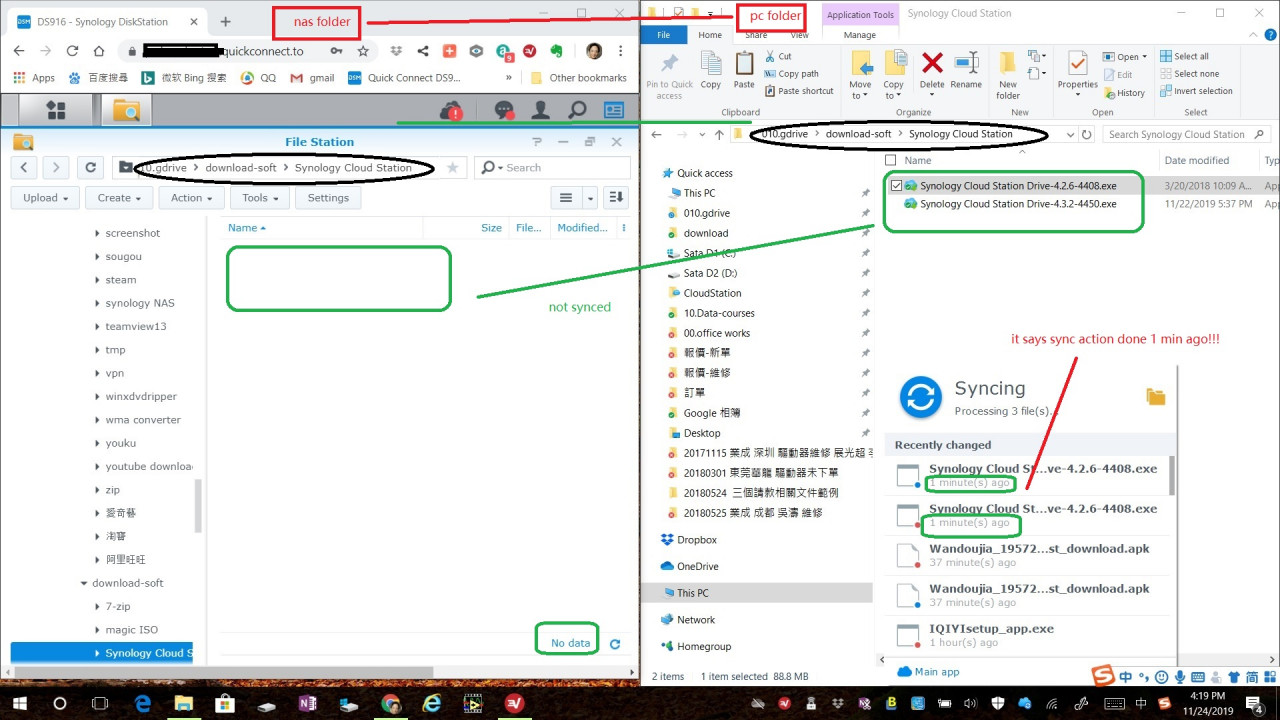Screen dimensions: 1280x720
Task: Click the File Station refresh button
Action: pyautogui.click(x=91, y=168)
